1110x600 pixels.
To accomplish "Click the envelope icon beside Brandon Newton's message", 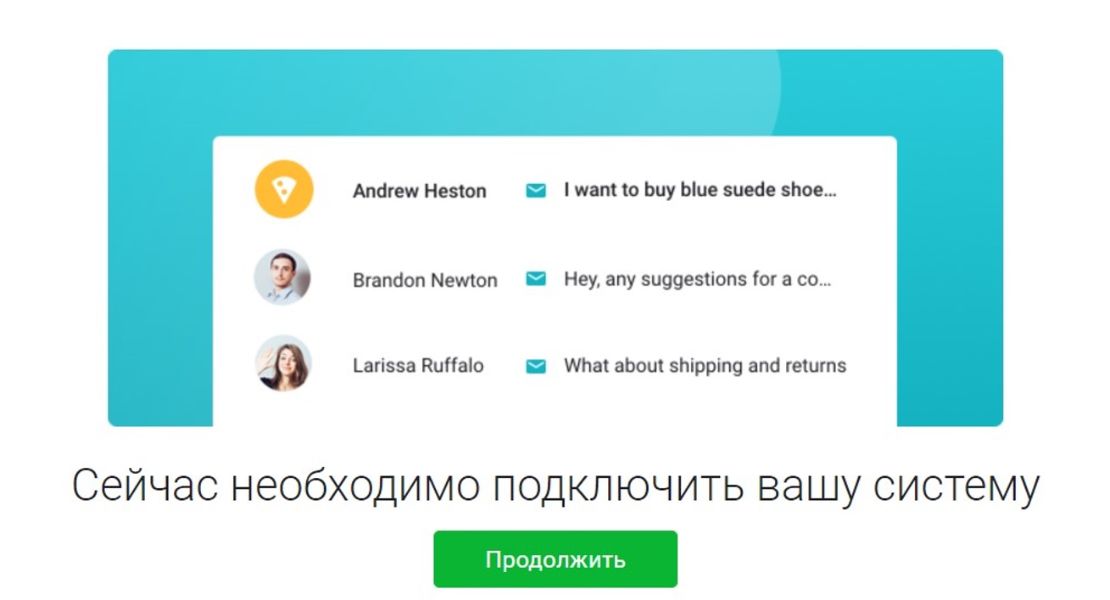I will (536, 279).
